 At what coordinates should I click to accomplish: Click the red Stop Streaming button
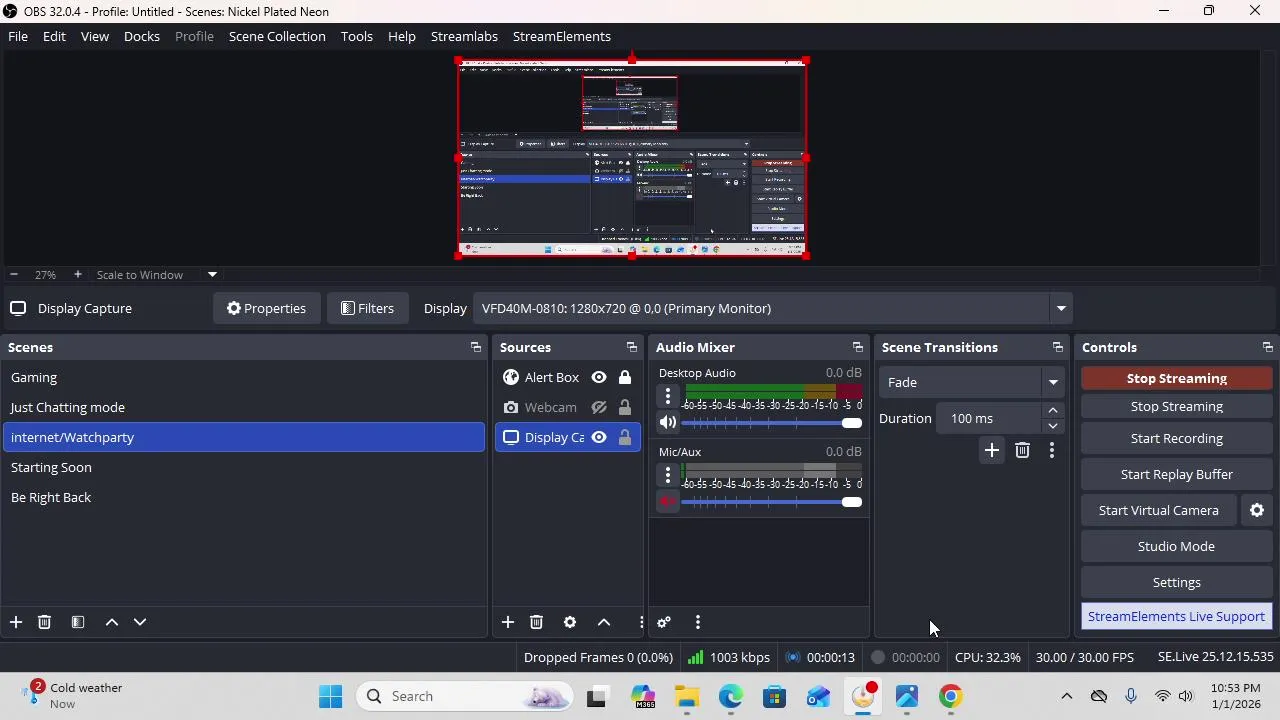click(x=1176, y=378)
